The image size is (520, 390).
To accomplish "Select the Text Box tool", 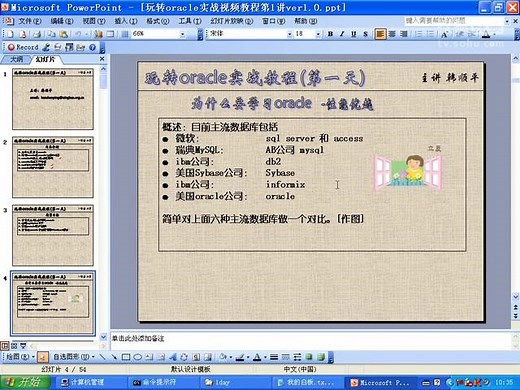I will (149, 357).
